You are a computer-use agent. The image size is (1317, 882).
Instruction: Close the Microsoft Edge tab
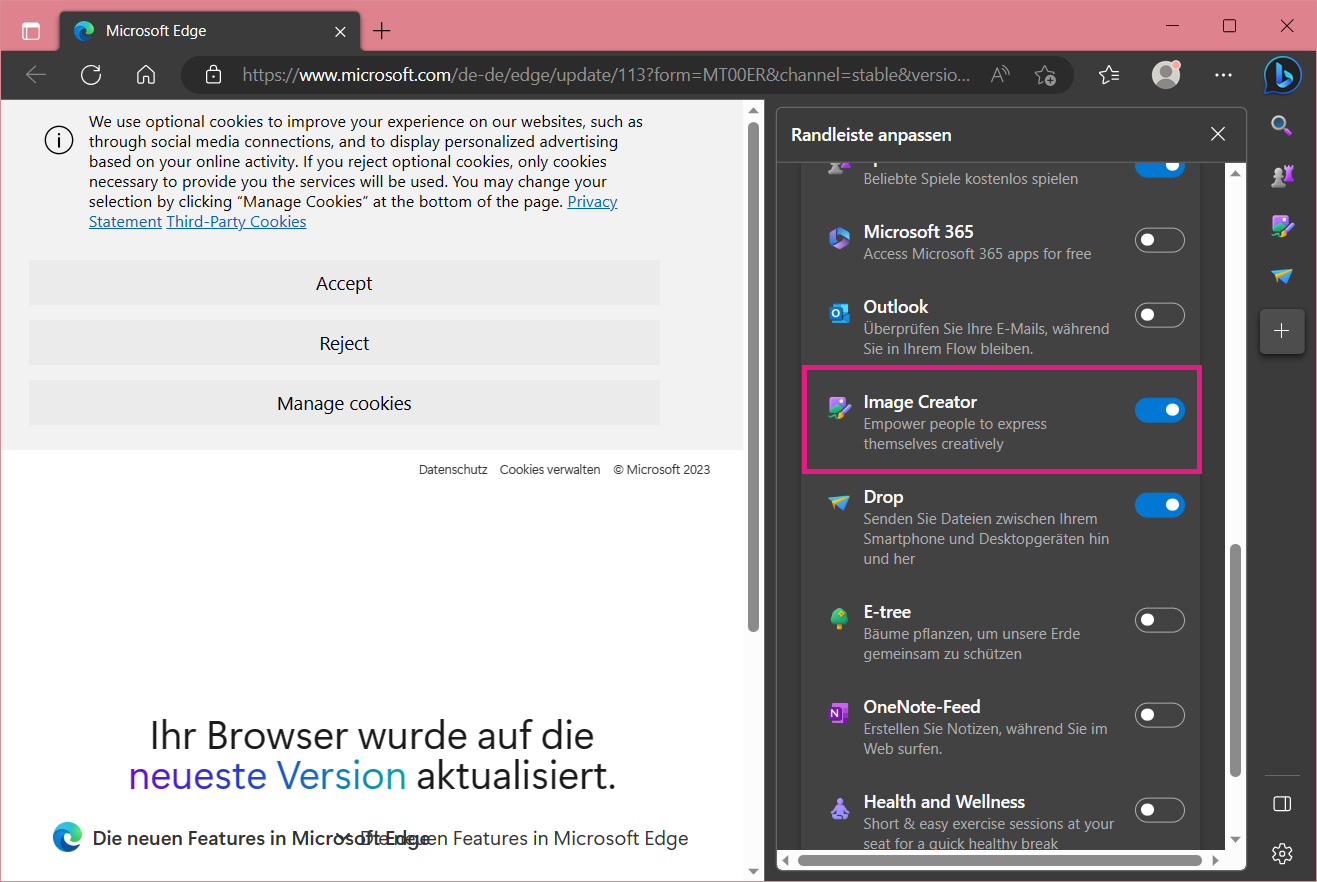tap(340, 31)
